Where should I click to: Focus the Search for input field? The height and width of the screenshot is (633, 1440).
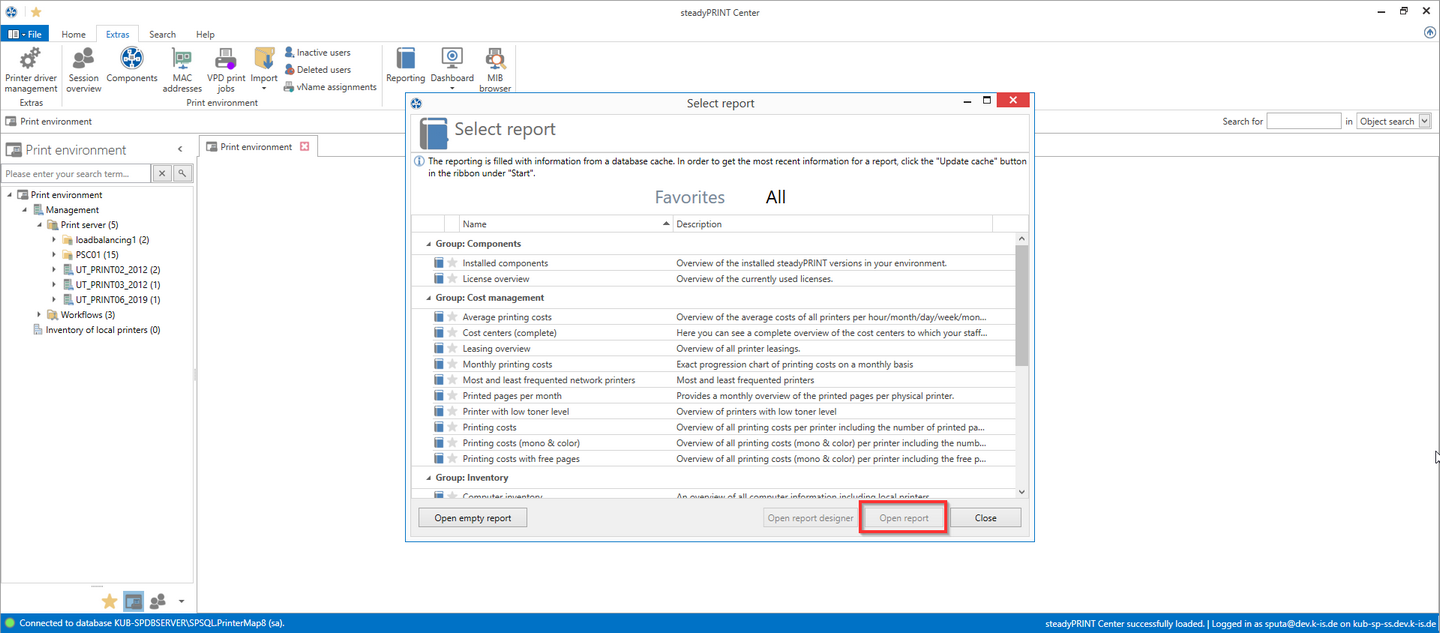(1304, 121)
